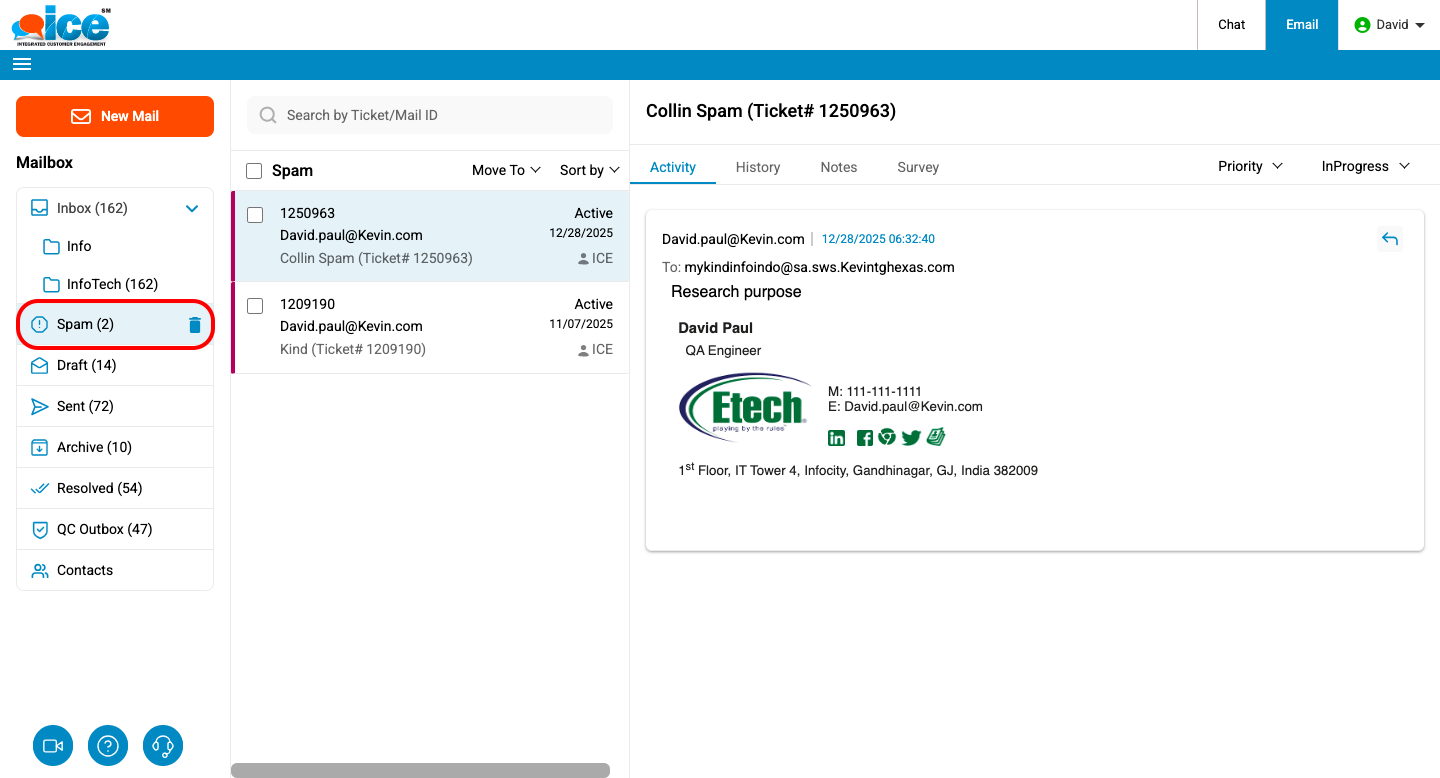Check the box for ticket 1250963
The image size is (1440, 778).
[255, 215]
